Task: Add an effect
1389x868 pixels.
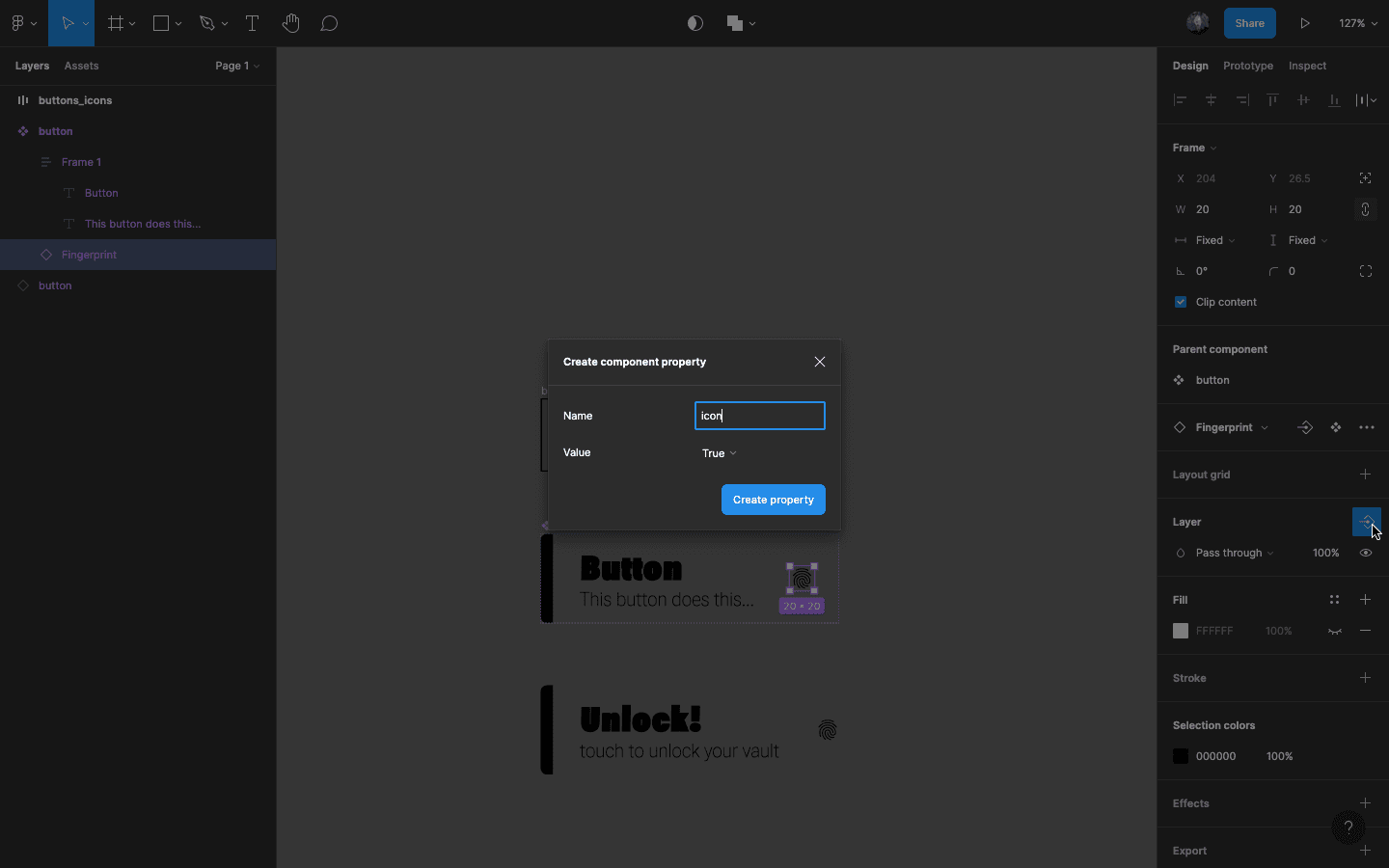Action: click(x=1365, y=803)
